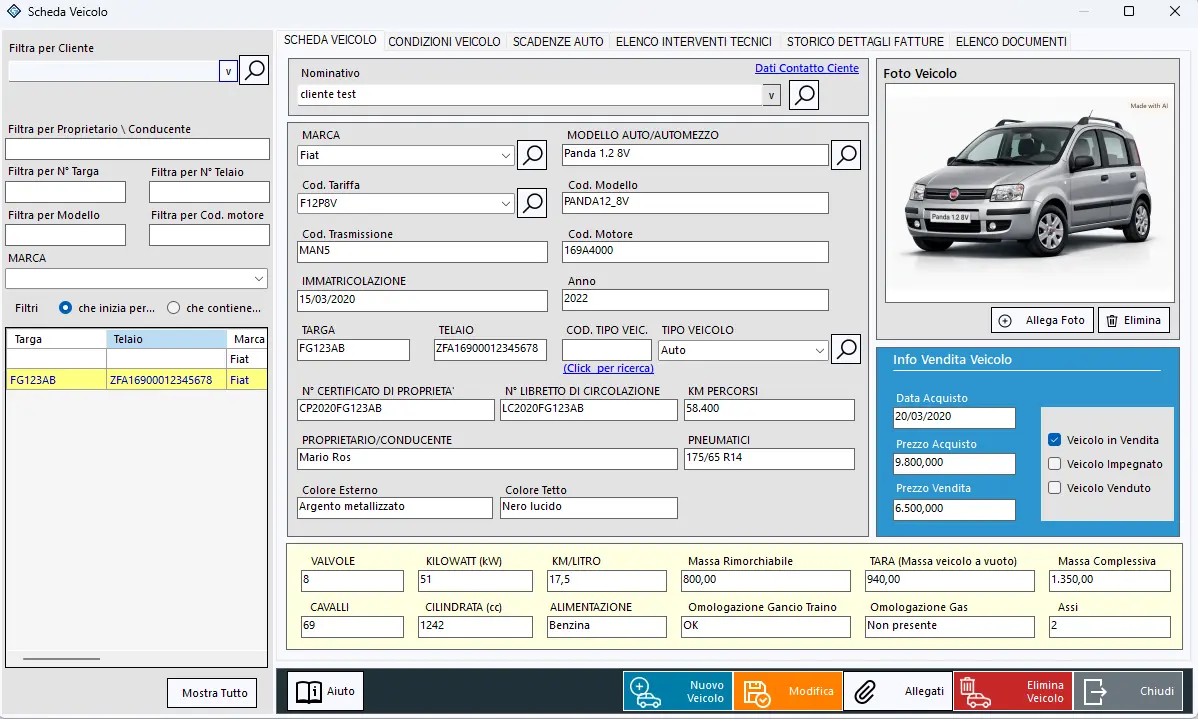Click orange Modifica button

point(788,691)
